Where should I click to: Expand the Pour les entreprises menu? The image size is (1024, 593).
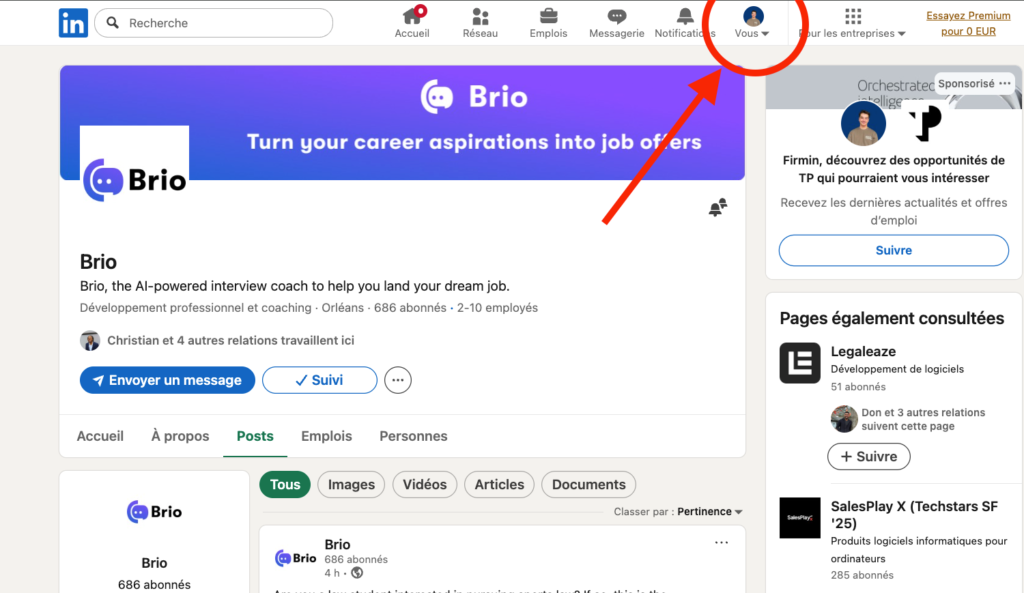[x=852, y=23]
